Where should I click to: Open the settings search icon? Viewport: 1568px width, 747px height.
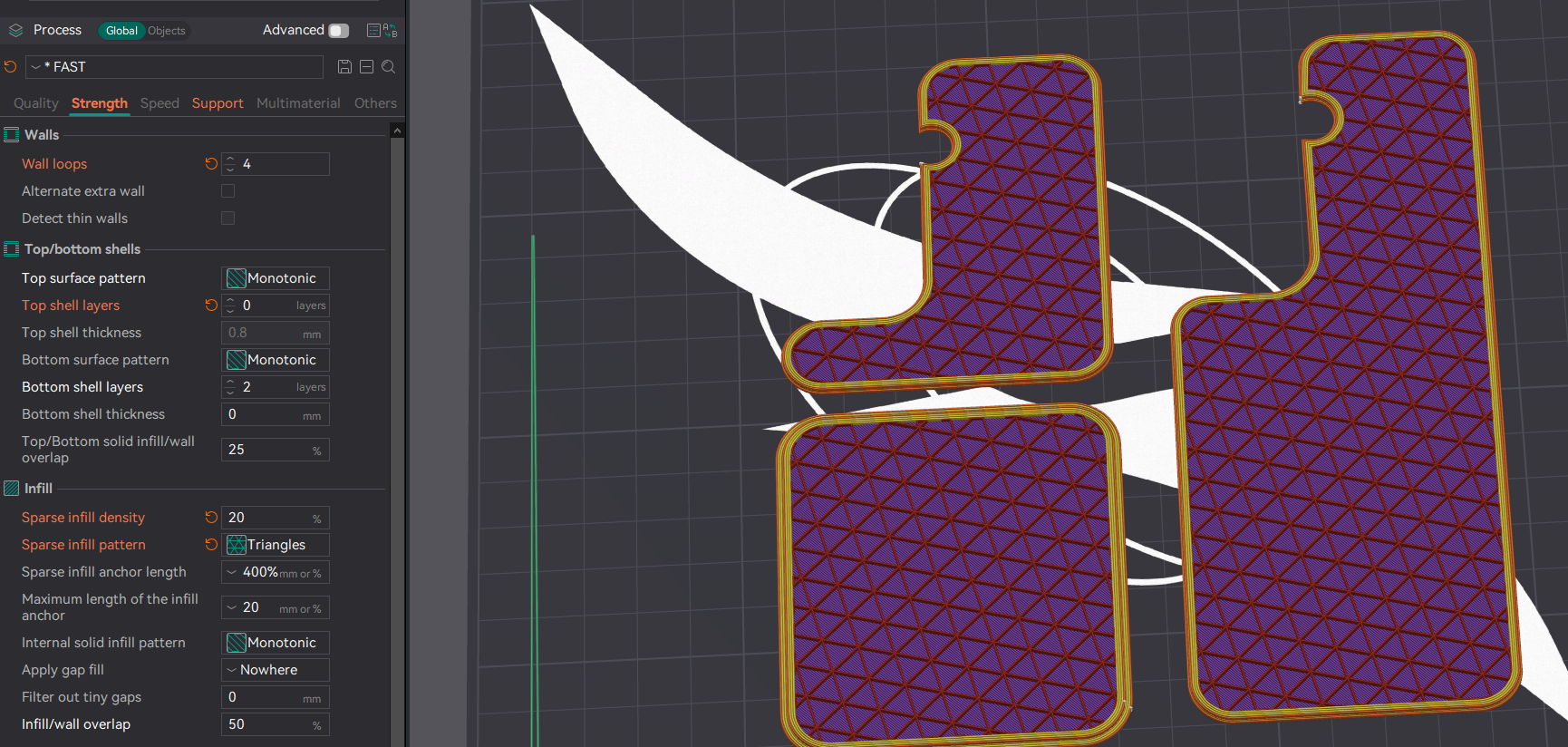click(x=388, y=67)
